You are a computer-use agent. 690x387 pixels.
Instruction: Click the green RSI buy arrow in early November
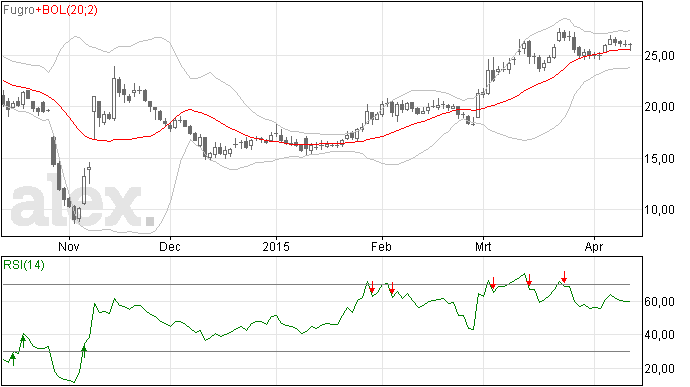[x=84, y=352]
